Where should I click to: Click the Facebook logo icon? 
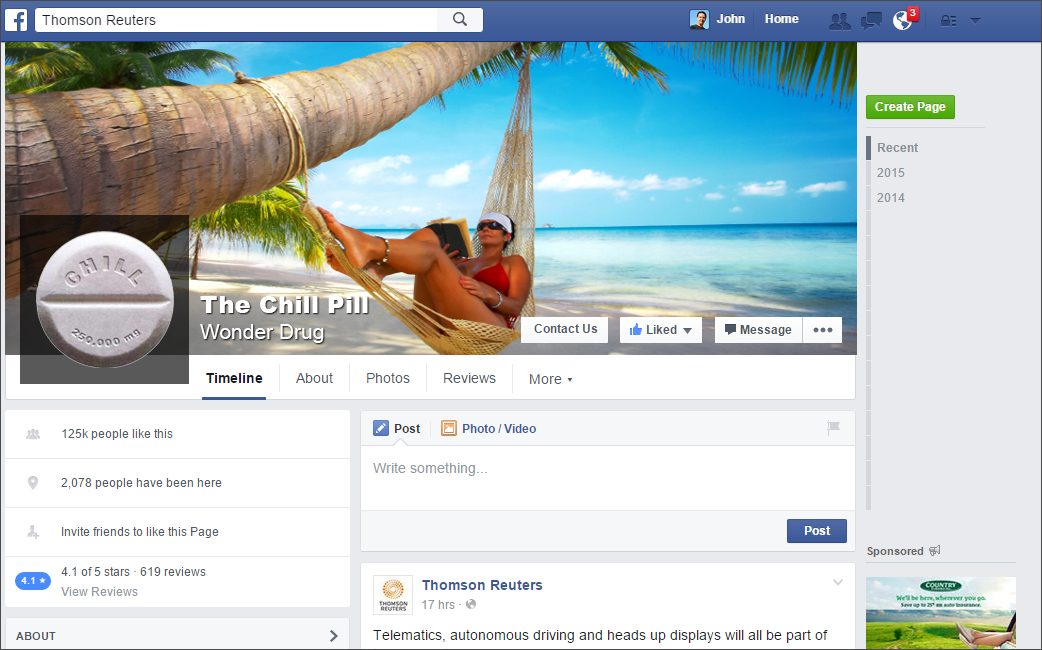coord(17,20)
